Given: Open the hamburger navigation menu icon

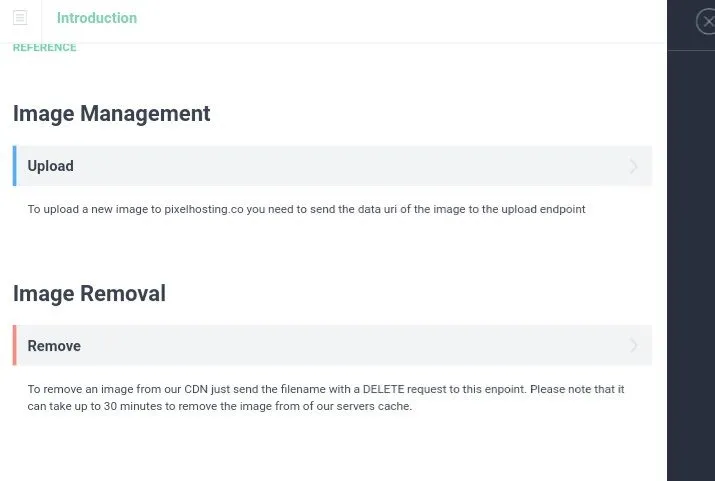Looking at the screenshot, I should pyautogui.click(x=20, y=18).
